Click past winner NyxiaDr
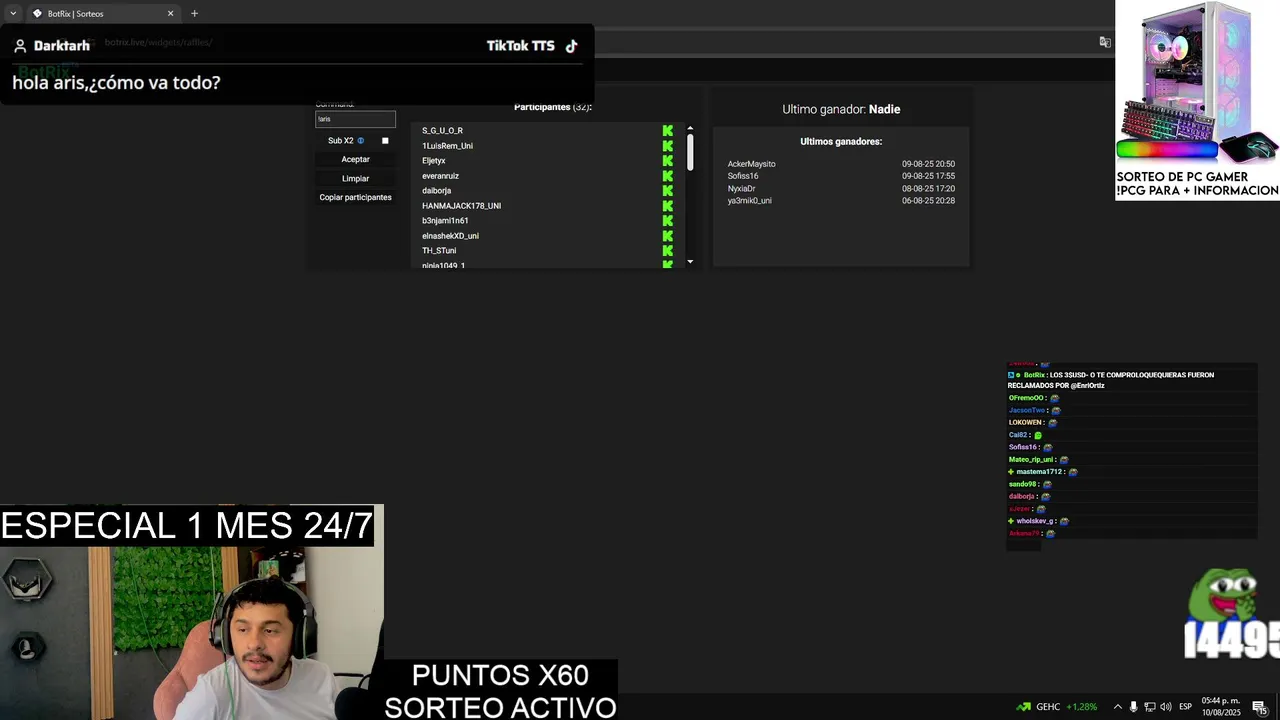Viewport: 1280px width, 720px height. pyautogui.click(x=741, y=188)
